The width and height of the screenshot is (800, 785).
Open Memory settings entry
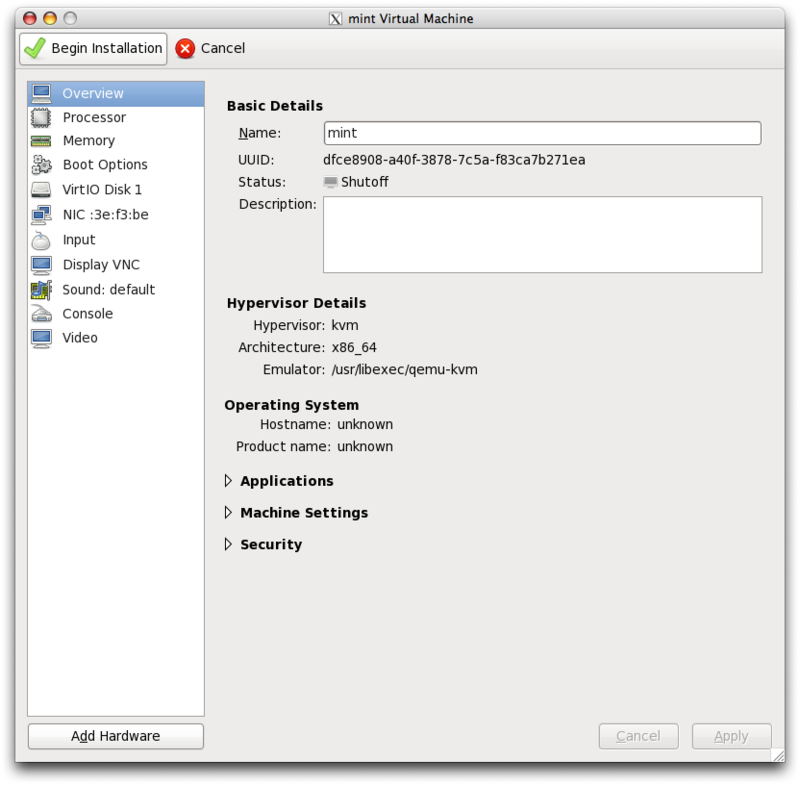116,141
